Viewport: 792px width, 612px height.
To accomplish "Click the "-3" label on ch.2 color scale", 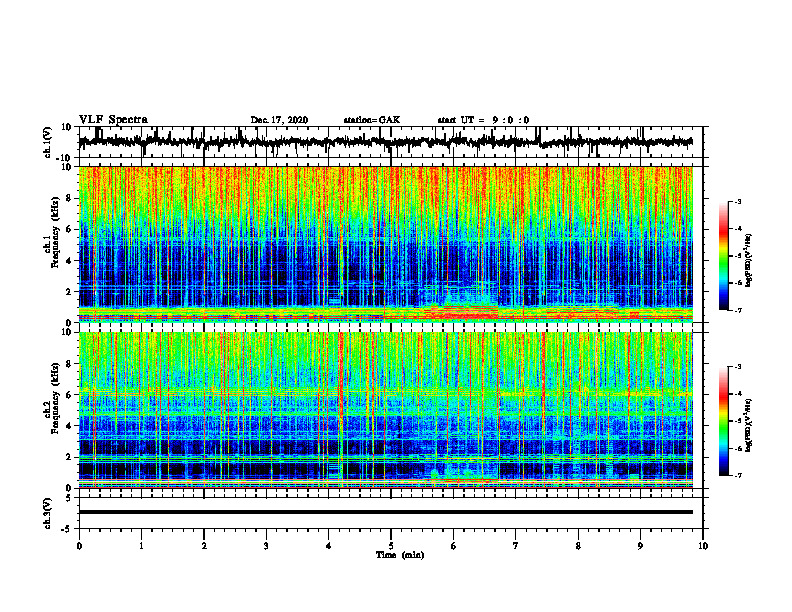I will (x=737, y=367).
